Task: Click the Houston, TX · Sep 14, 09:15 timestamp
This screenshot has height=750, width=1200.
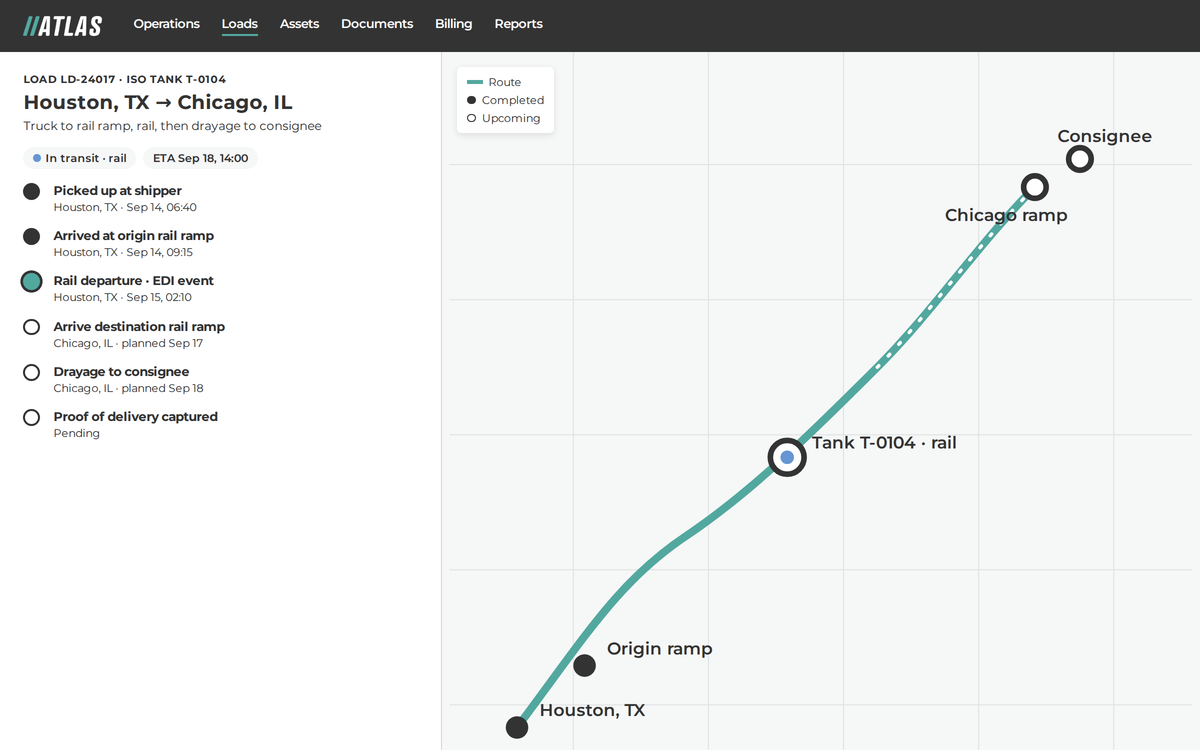Action: pos(123,253)
